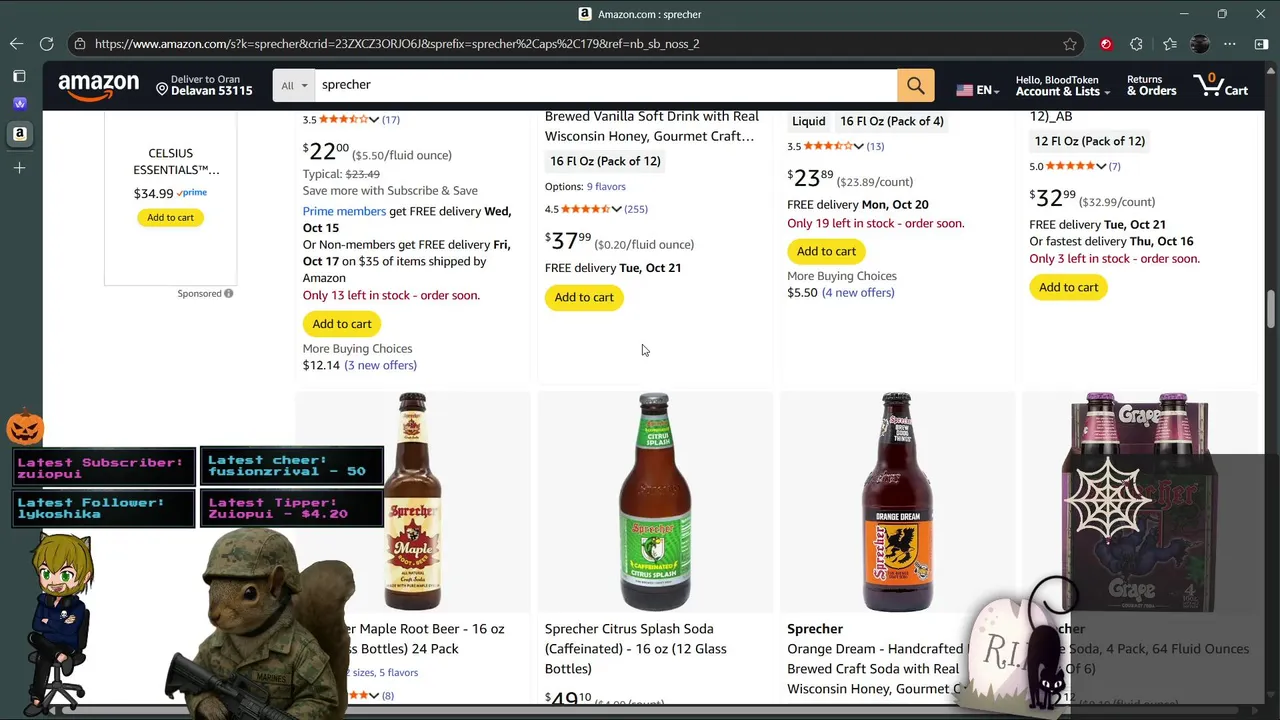
Task: Open a new tab with plus icon
Action: [x=19, y=168]
